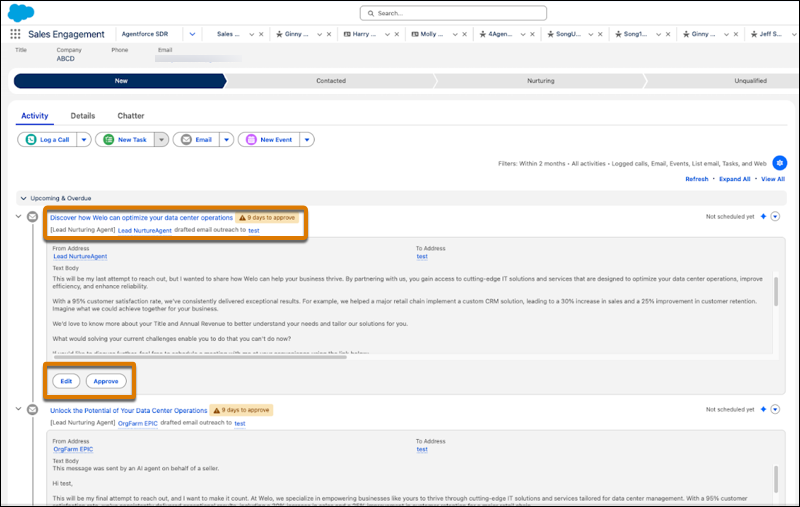This screenshot has width=800, height=507.
Task: Approve the drafted Welo email
Action: click(106, 381)
